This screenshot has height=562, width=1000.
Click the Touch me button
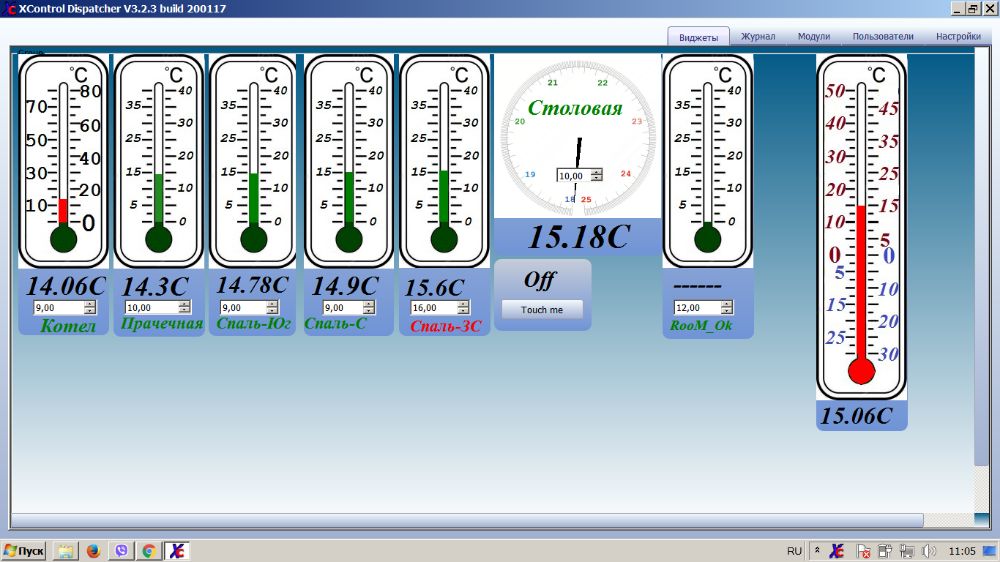click(x=542, y=309)
